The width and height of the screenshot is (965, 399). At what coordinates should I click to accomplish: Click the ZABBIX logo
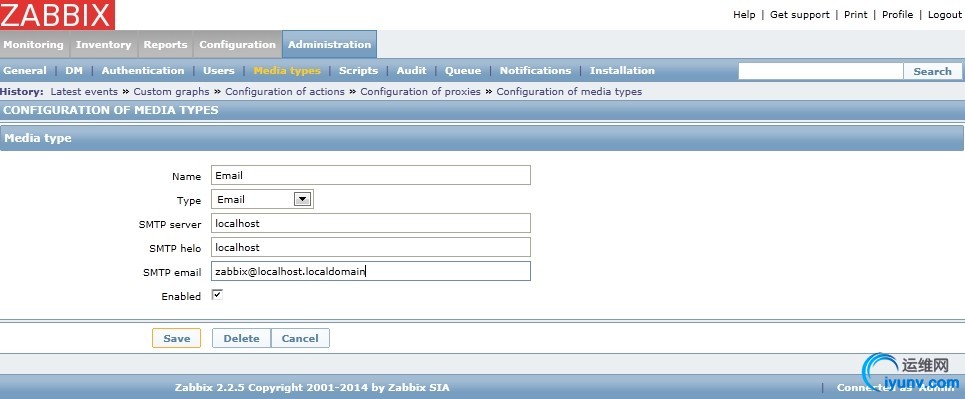(x=57, y=15)
